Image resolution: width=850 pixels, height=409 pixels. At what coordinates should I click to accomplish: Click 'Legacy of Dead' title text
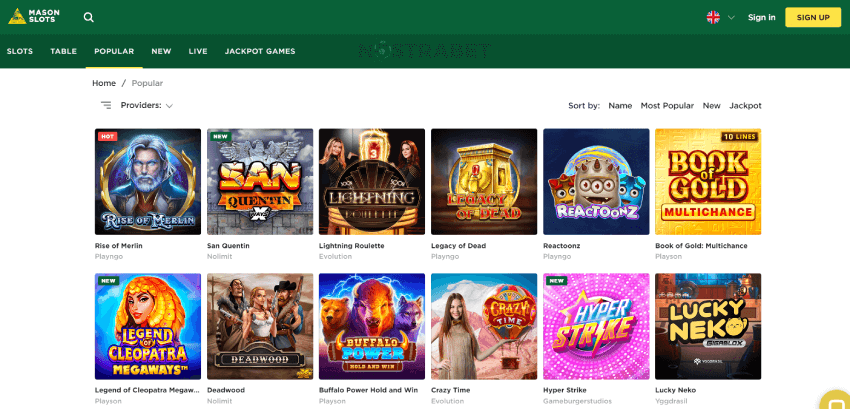(x=458, y=246)
